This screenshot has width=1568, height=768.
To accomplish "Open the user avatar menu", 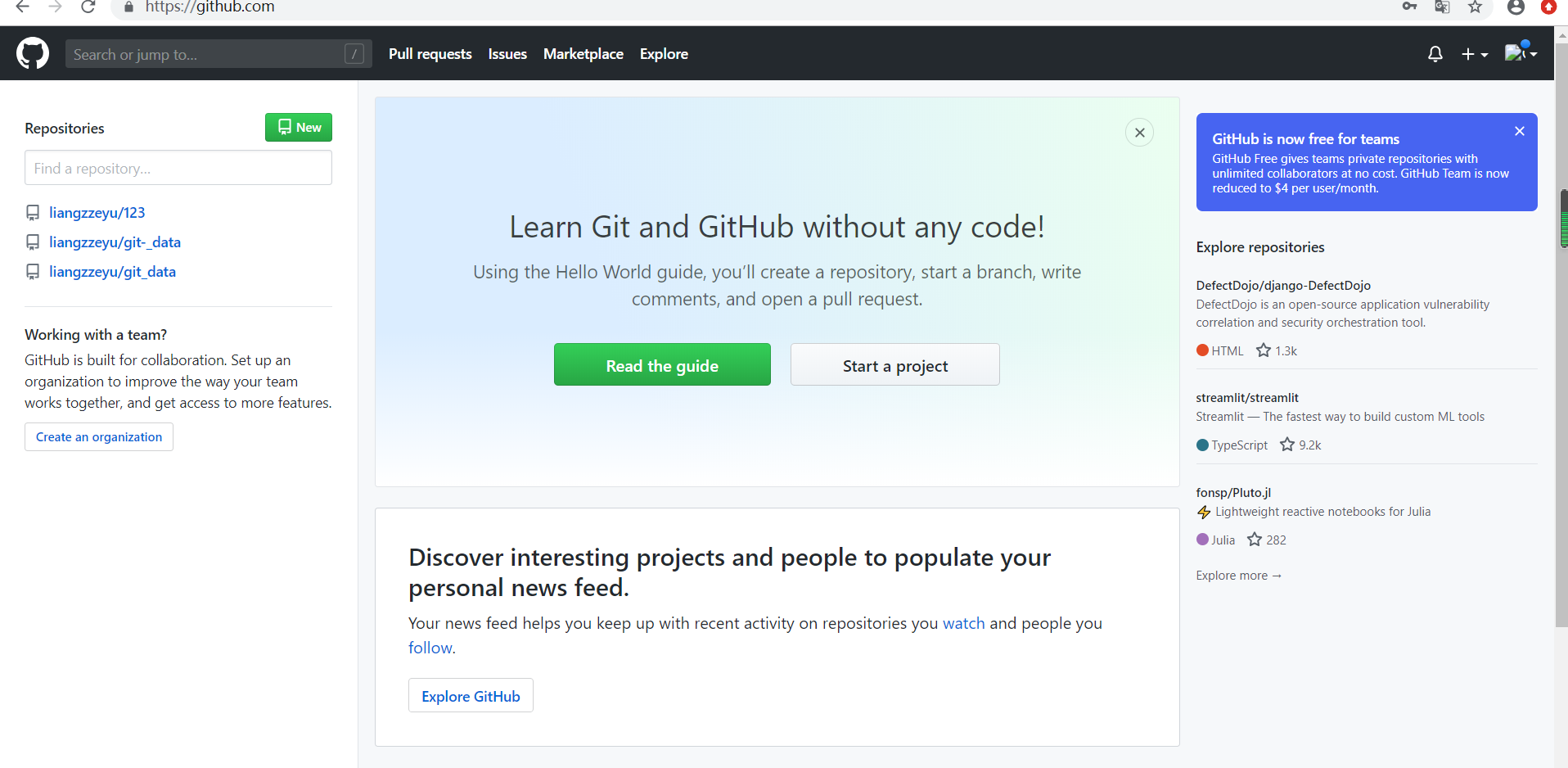I will tap(1520, 54).
